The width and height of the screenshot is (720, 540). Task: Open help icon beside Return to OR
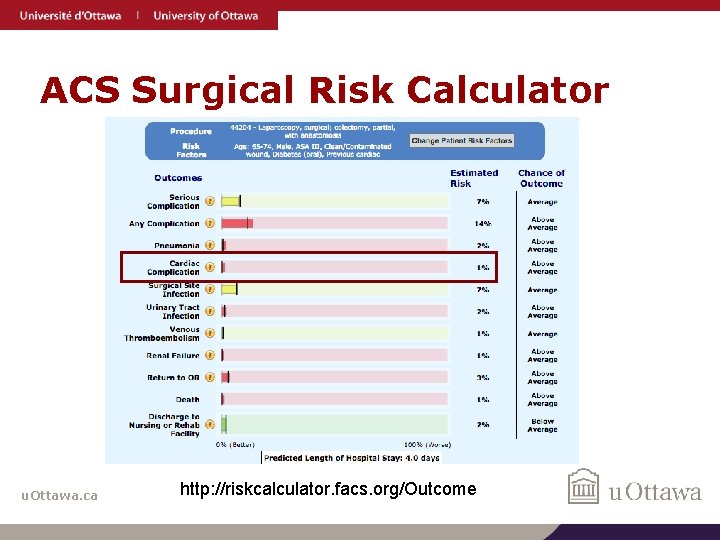coord(210,377)
